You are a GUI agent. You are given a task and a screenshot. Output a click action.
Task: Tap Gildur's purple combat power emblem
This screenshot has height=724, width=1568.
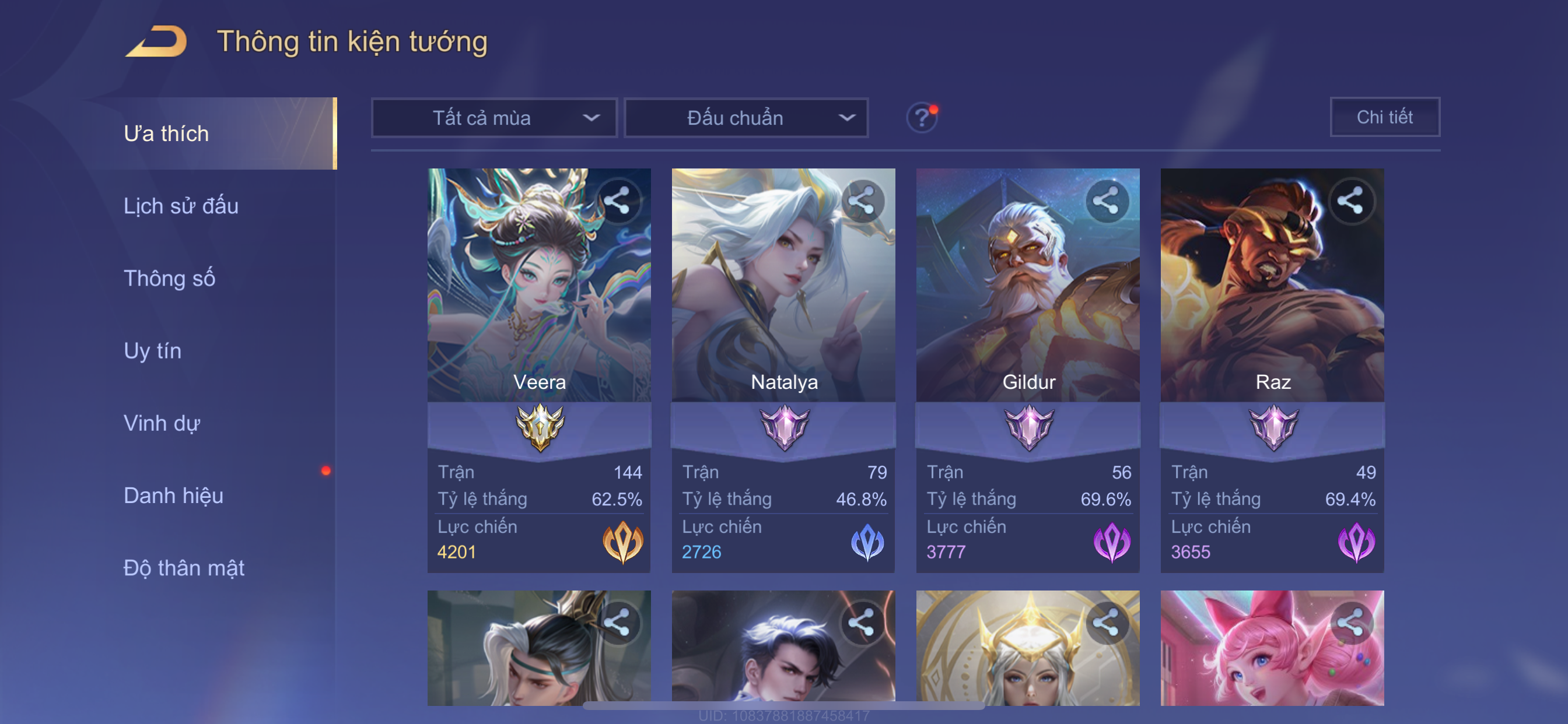pos(1112,542)
